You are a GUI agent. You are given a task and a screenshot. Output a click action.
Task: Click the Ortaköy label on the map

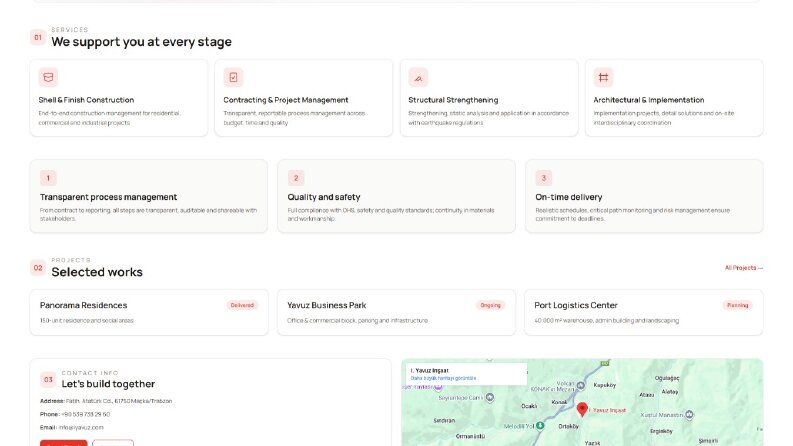[568, 426]
